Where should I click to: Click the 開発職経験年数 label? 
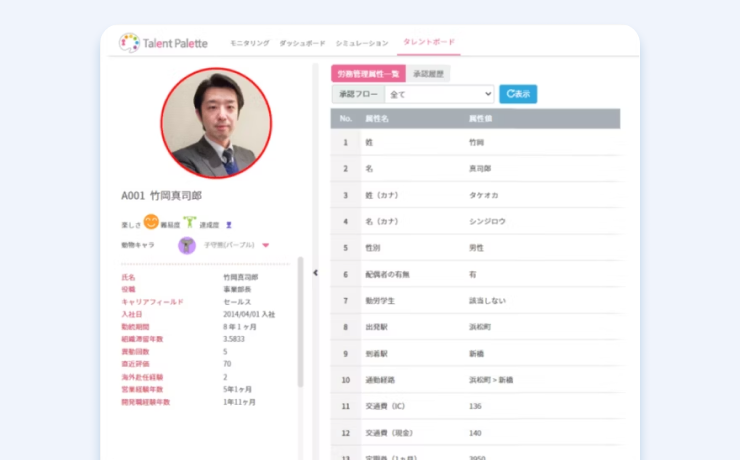pyautogui.click(x=146, y=402)
